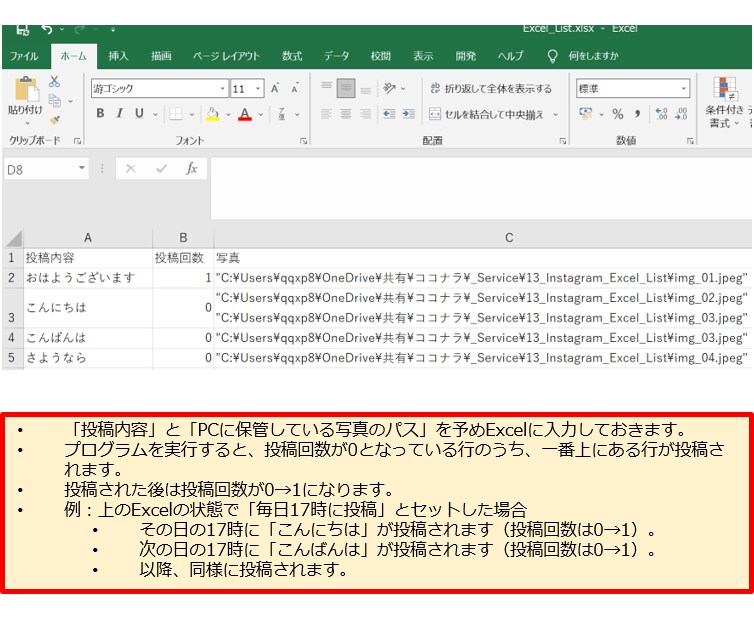
Task: Open the font color dropdown arrow
Action: pos(261,114)
